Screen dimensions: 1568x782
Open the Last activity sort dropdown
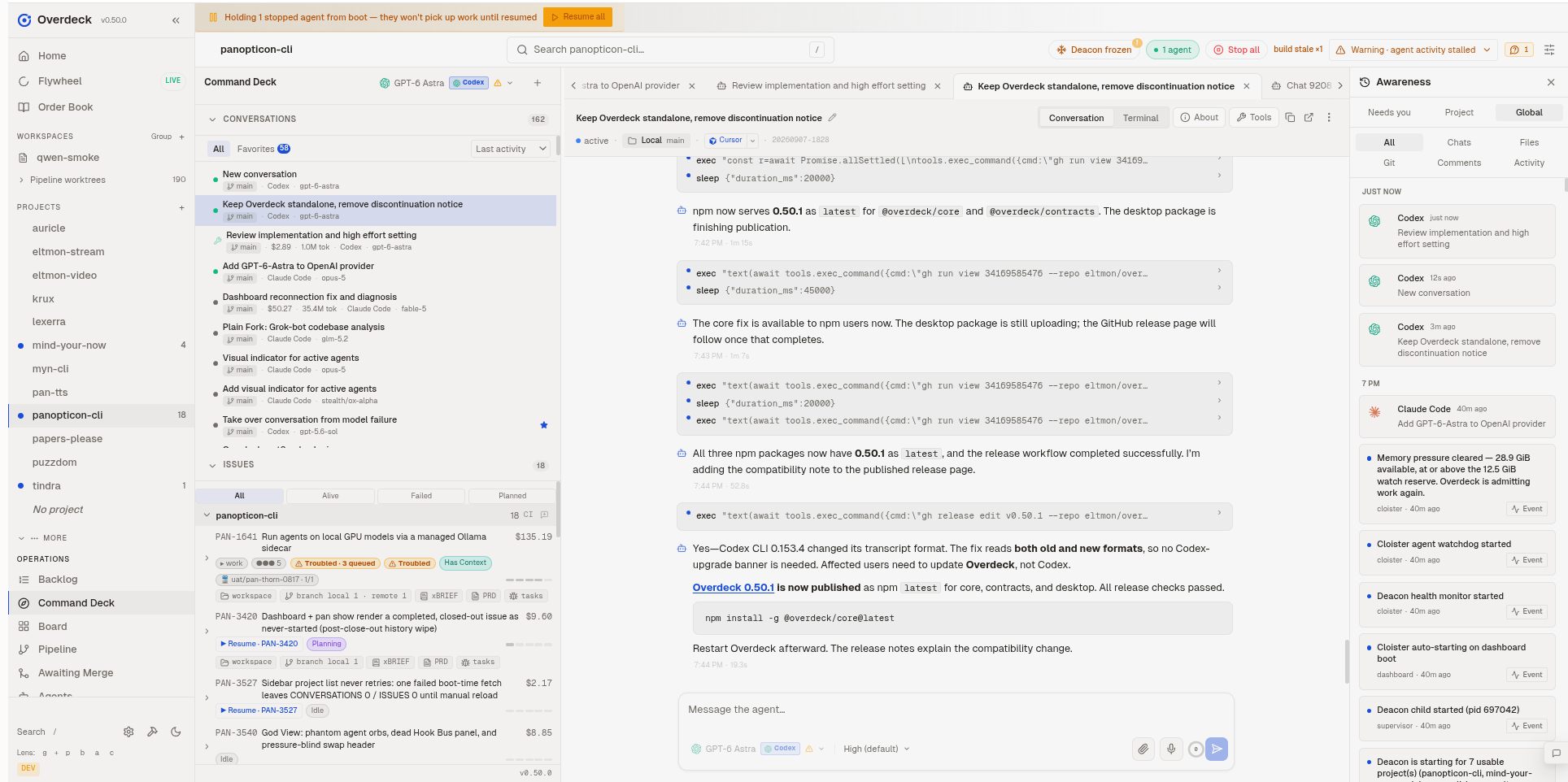click(511, 149)
